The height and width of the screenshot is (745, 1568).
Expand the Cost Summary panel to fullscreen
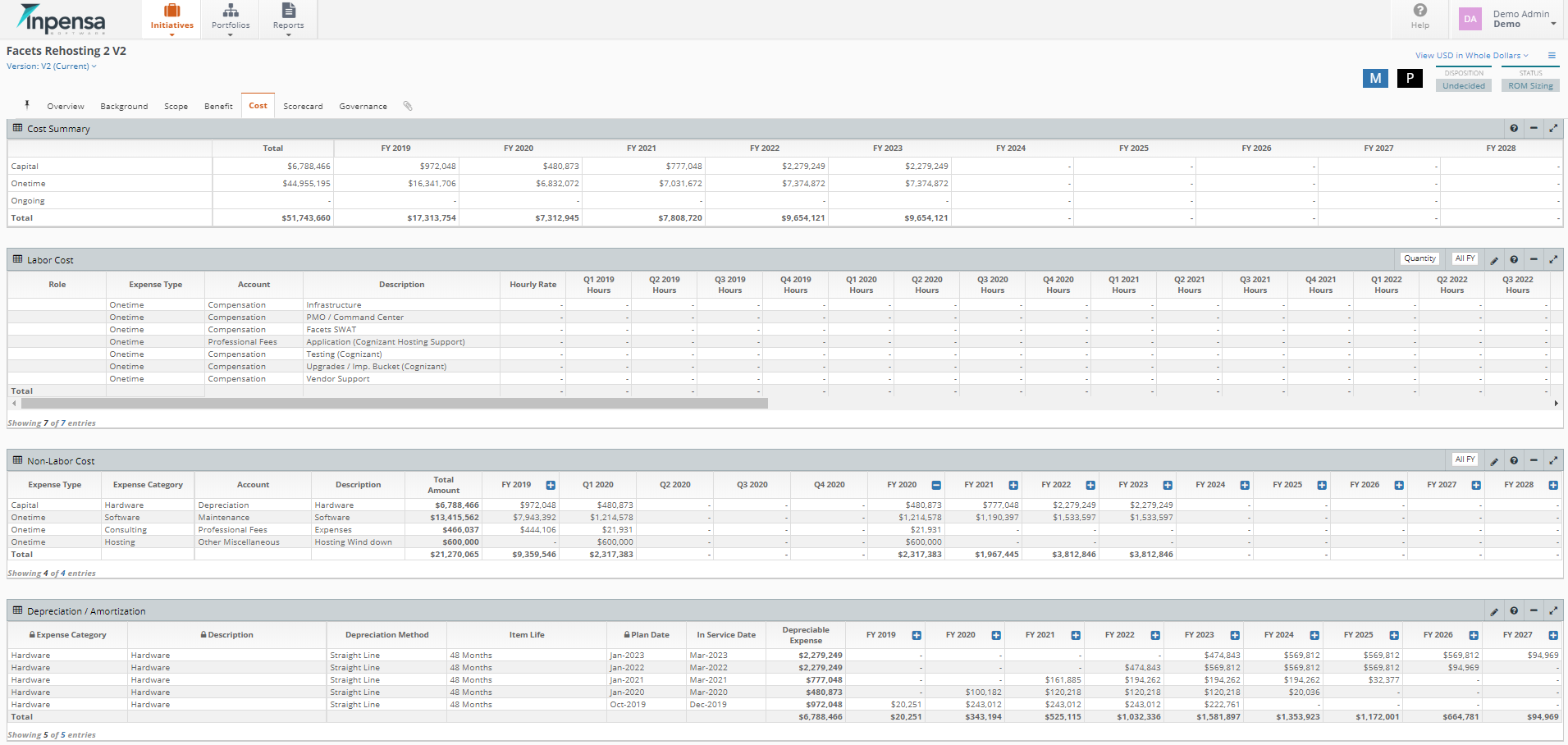coord(1553,129)
